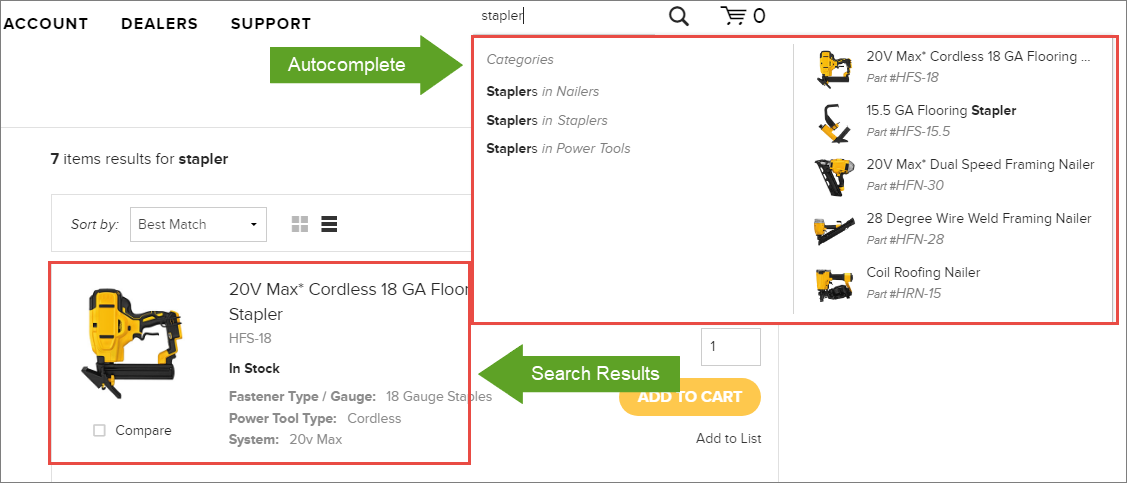Viewport: 1127px width, 483px height.
Task: Switch to list view layout icon
Action: [329, 224]
